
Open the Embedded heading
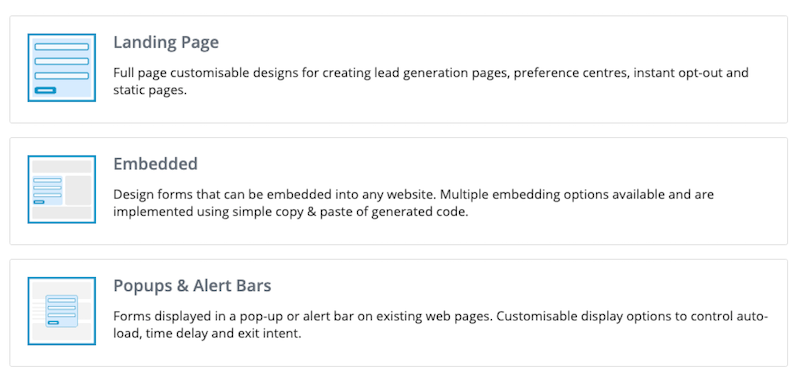[155, 164]
